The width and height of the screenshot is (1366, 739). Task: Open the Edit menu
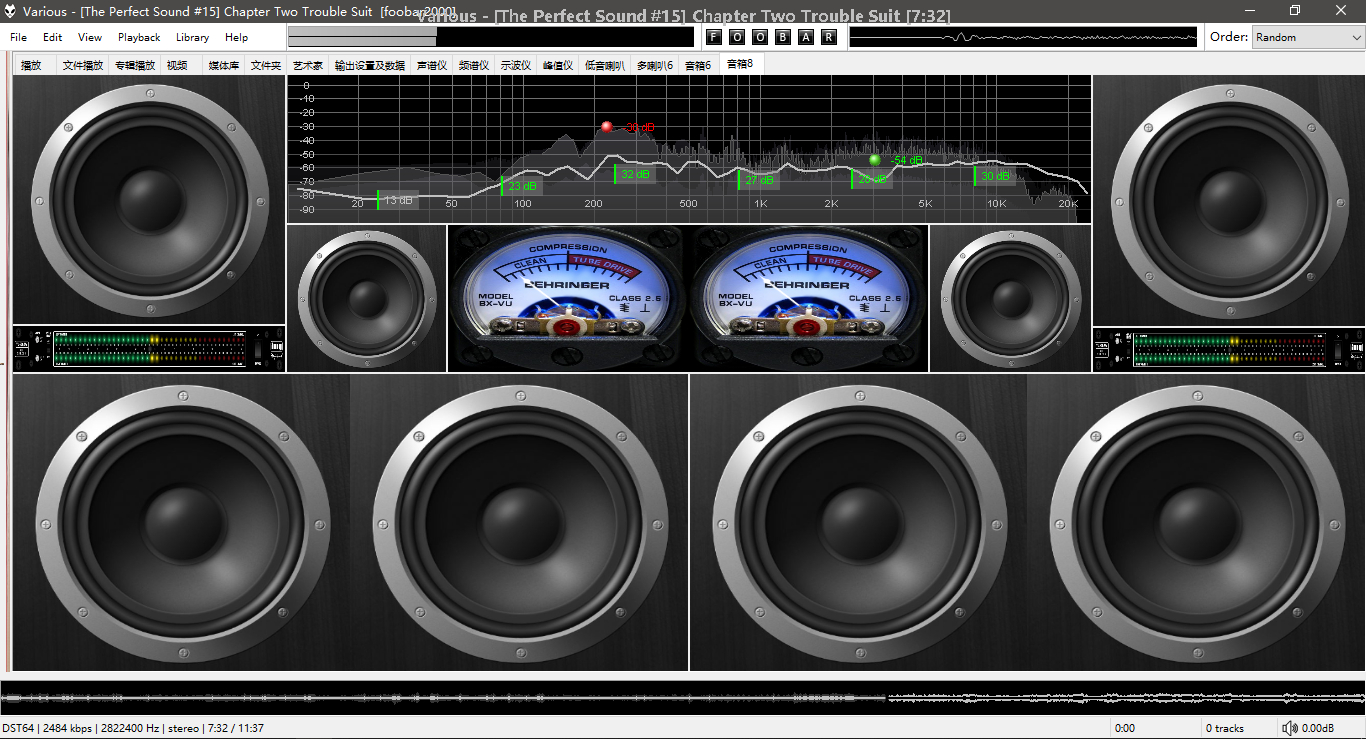(52, 37)
